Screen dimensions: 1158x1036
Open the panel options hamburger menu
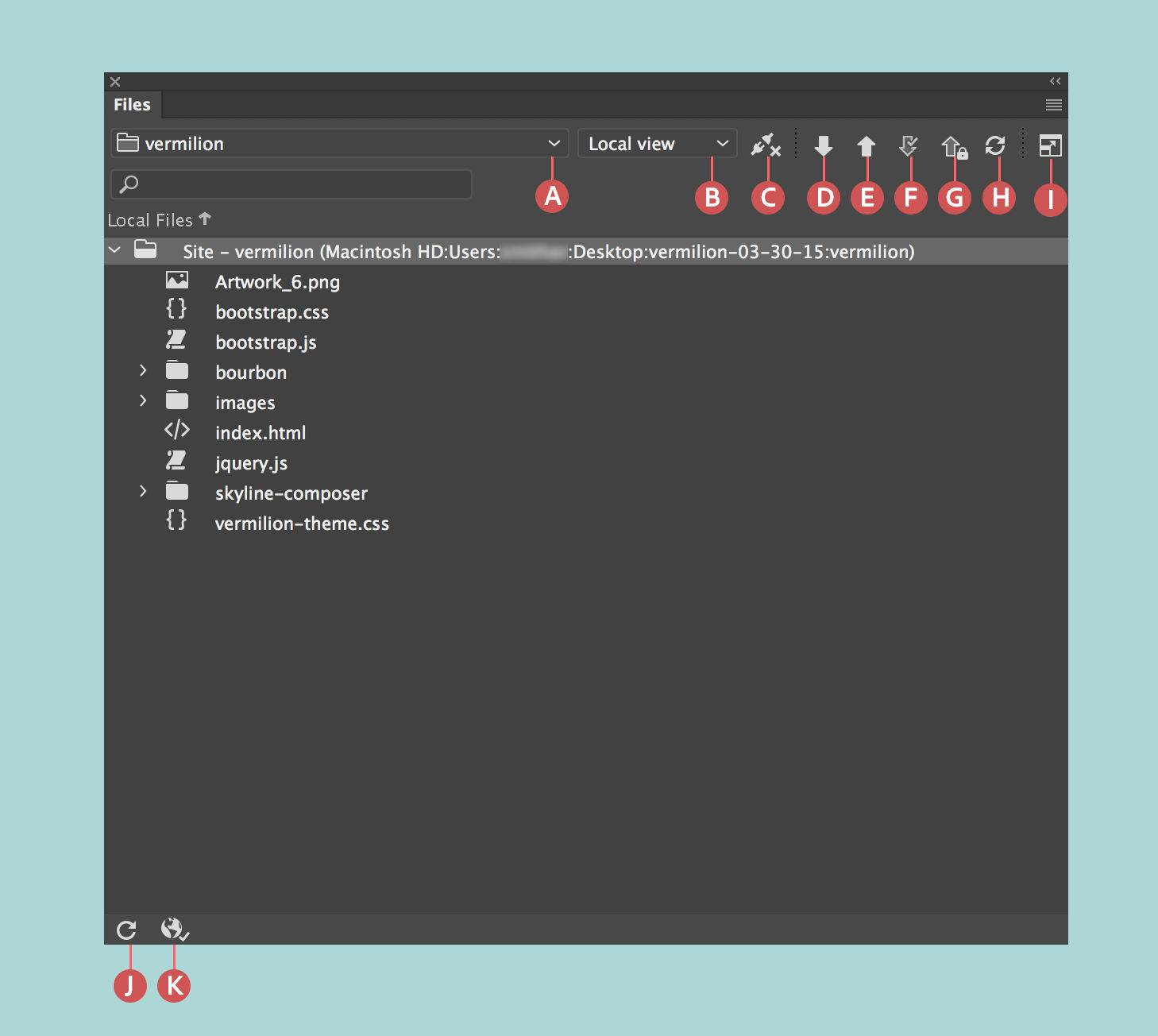[x=1053, y=104]
